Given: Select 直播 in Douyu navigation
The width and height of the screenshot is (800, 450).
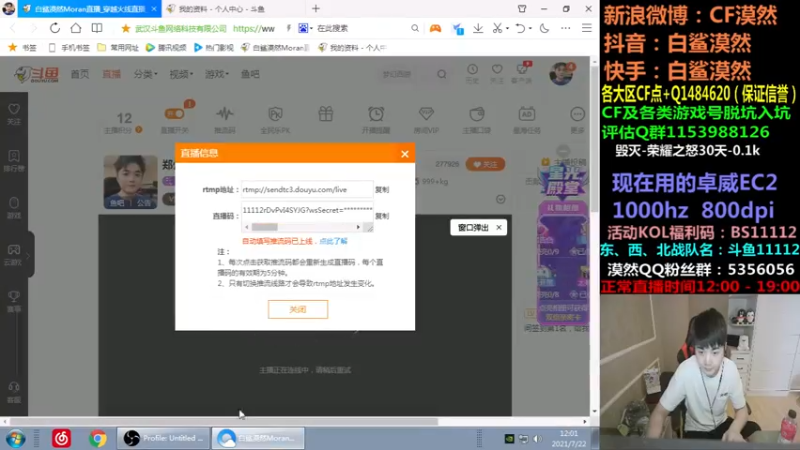Looking at the screenshot, I should coord(111,74).
